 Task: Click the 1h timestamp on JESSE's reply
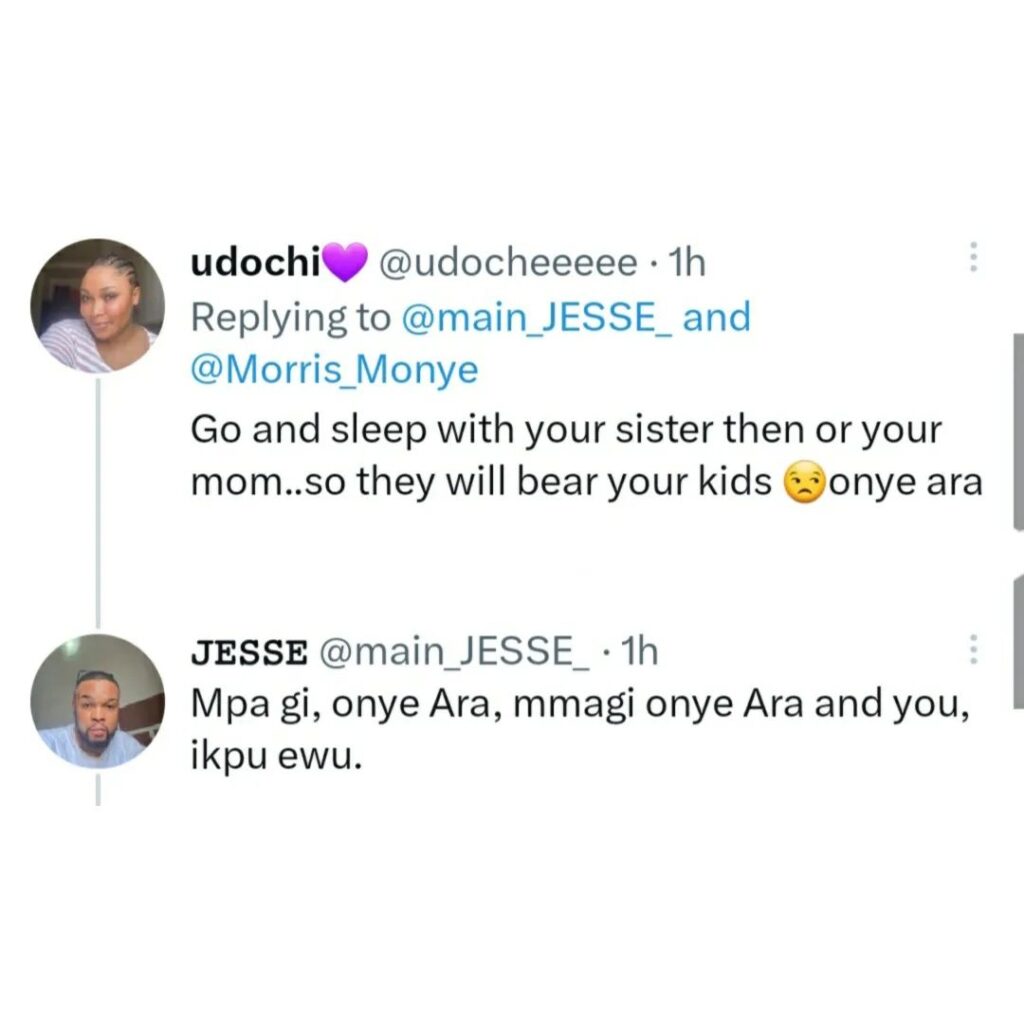pyautogui.click(x=639, y=653)
